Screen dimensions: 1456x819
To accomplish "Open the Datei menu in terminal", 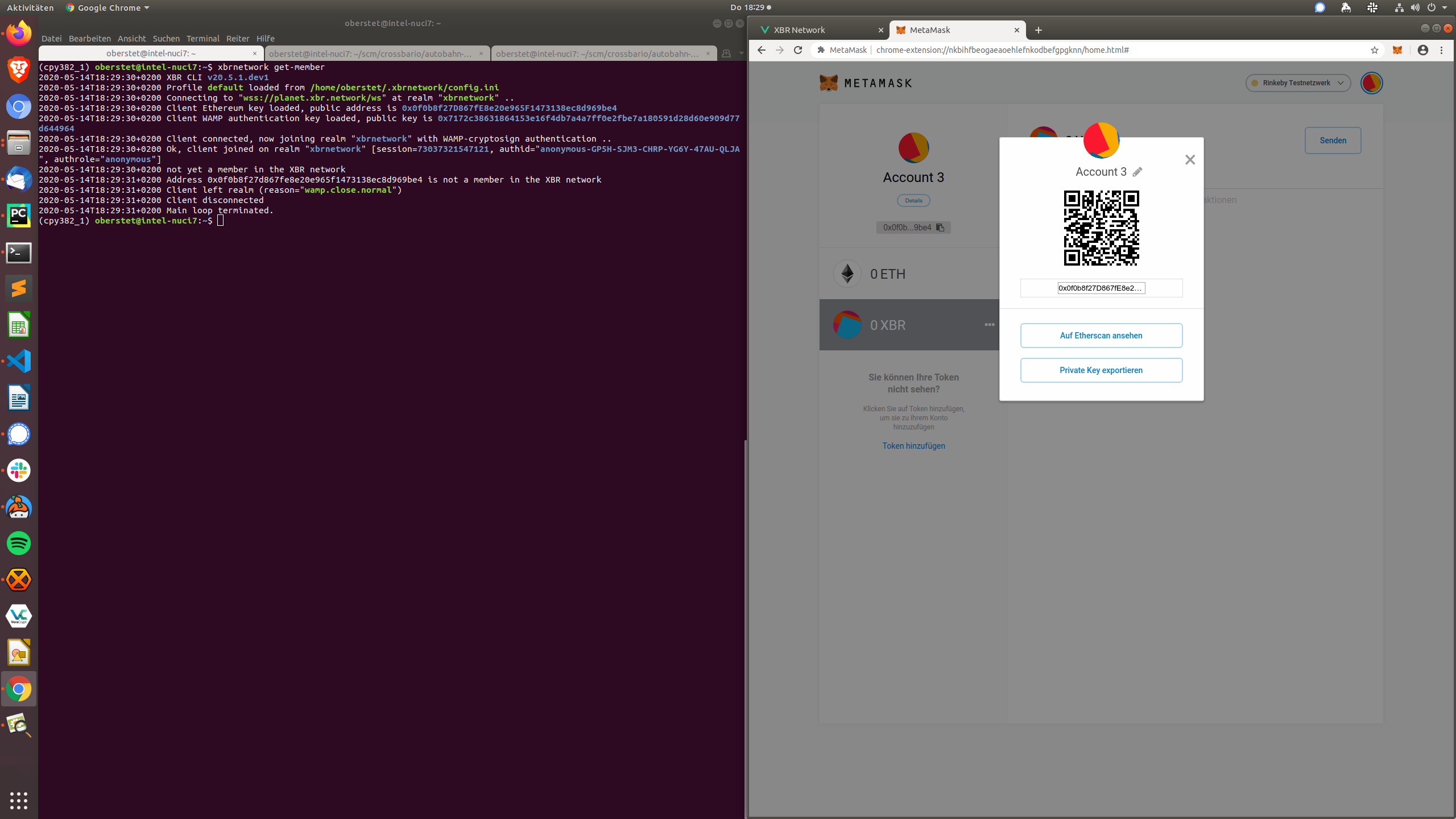I will pos(51,38).
